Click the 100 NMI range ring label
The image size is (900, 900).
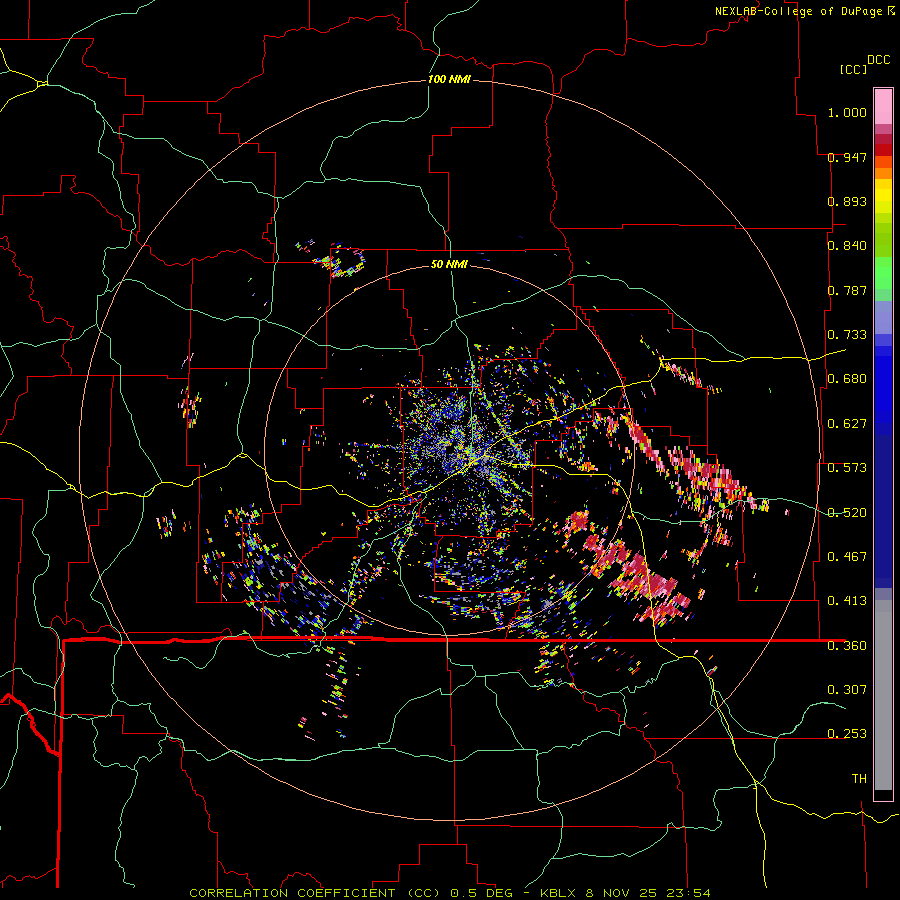point(449,79)
